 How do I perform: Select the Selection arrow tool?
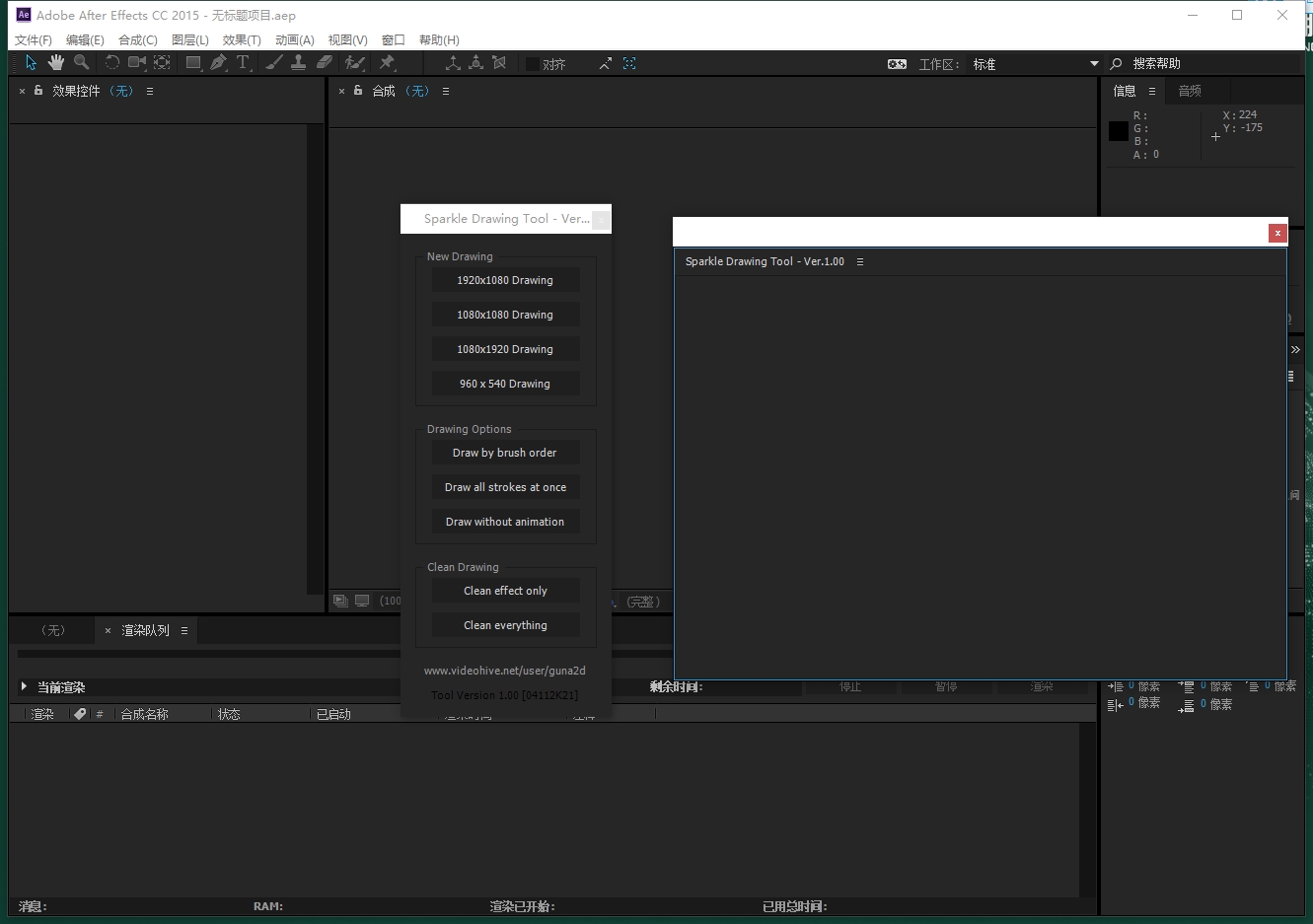click(31, 63)
